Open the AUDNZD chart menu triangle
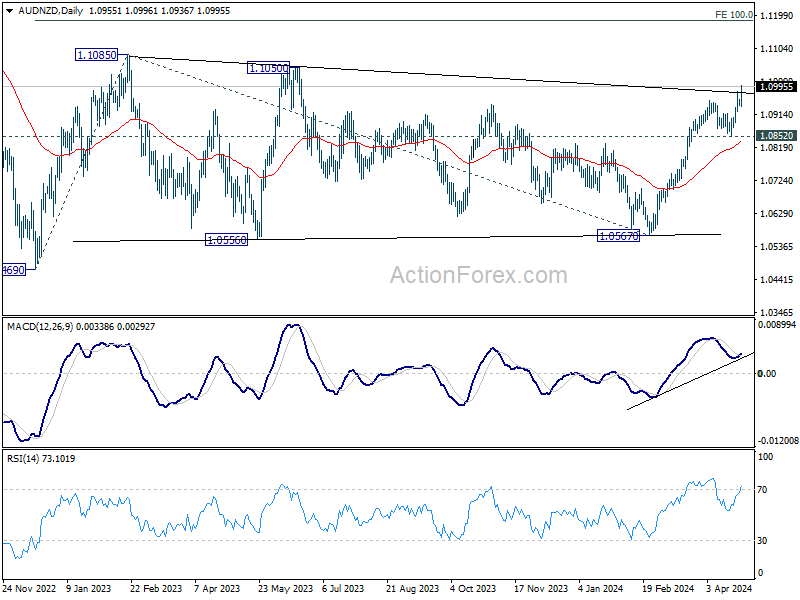This screenshot has width=800, height=600. [9, 11]
